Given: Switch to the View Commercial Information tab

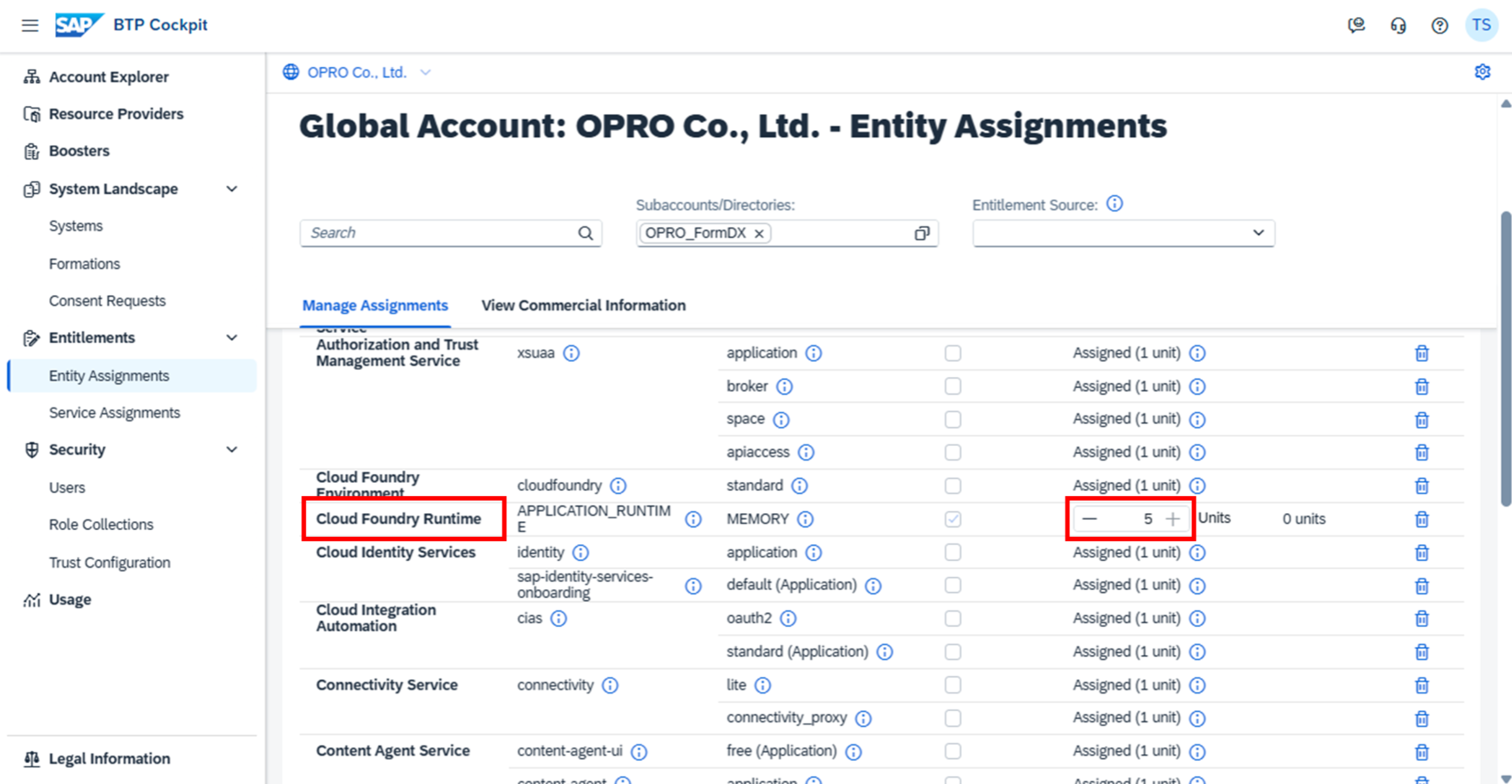Looking at the screenshot, I should (583, 306).
